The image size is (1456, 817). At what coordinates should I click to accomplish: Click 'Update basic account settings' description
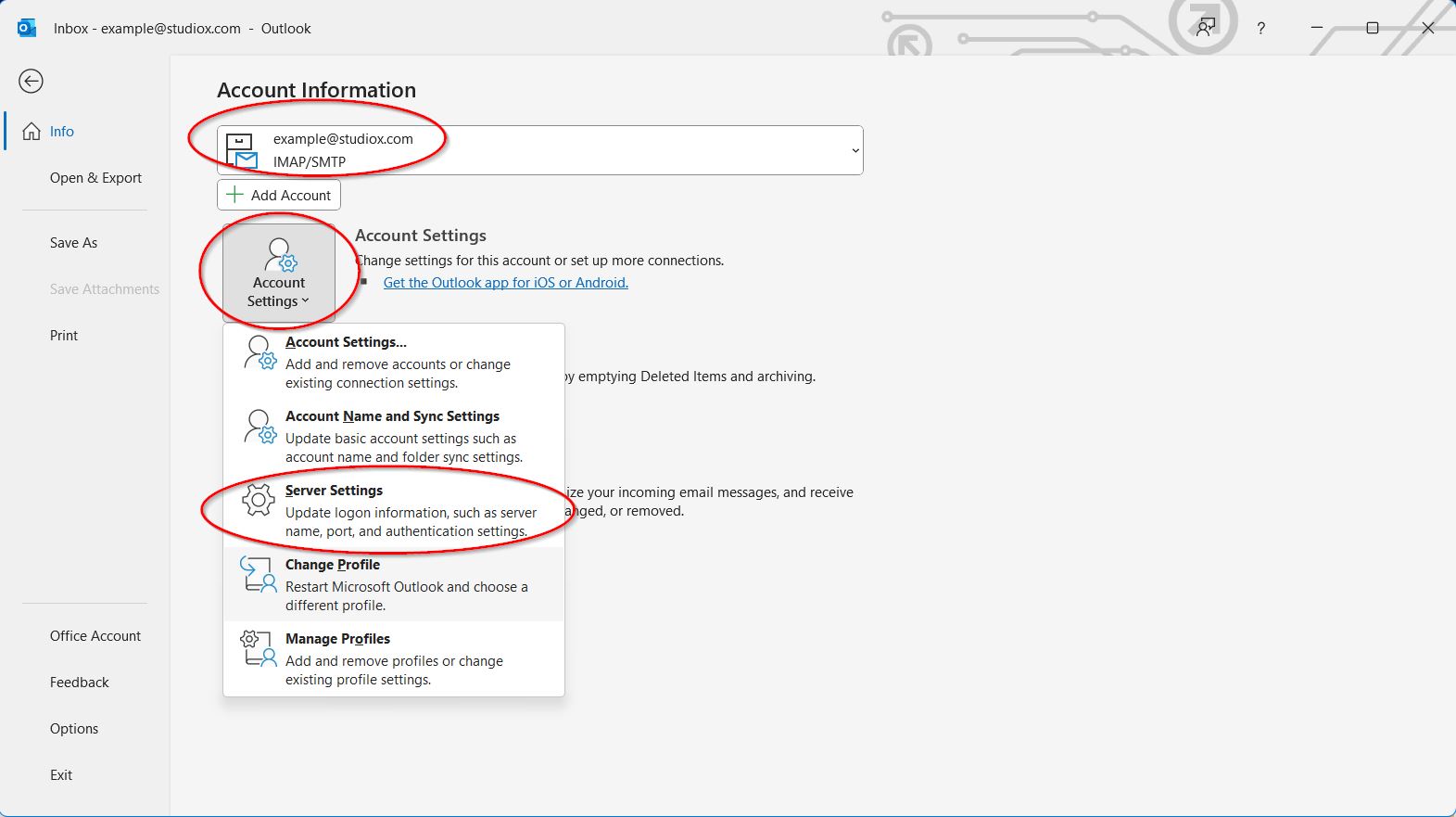coord(404,448)
